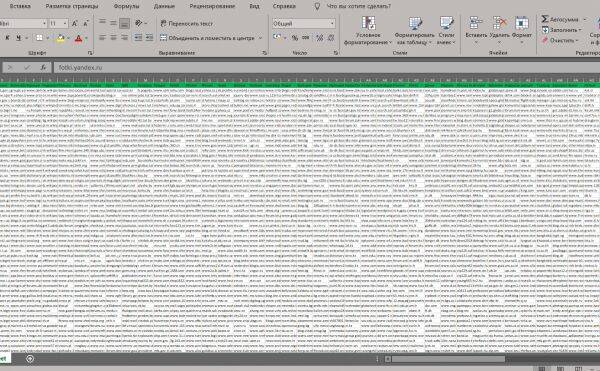Toggle italic formatting (К)

pos(7,38)
